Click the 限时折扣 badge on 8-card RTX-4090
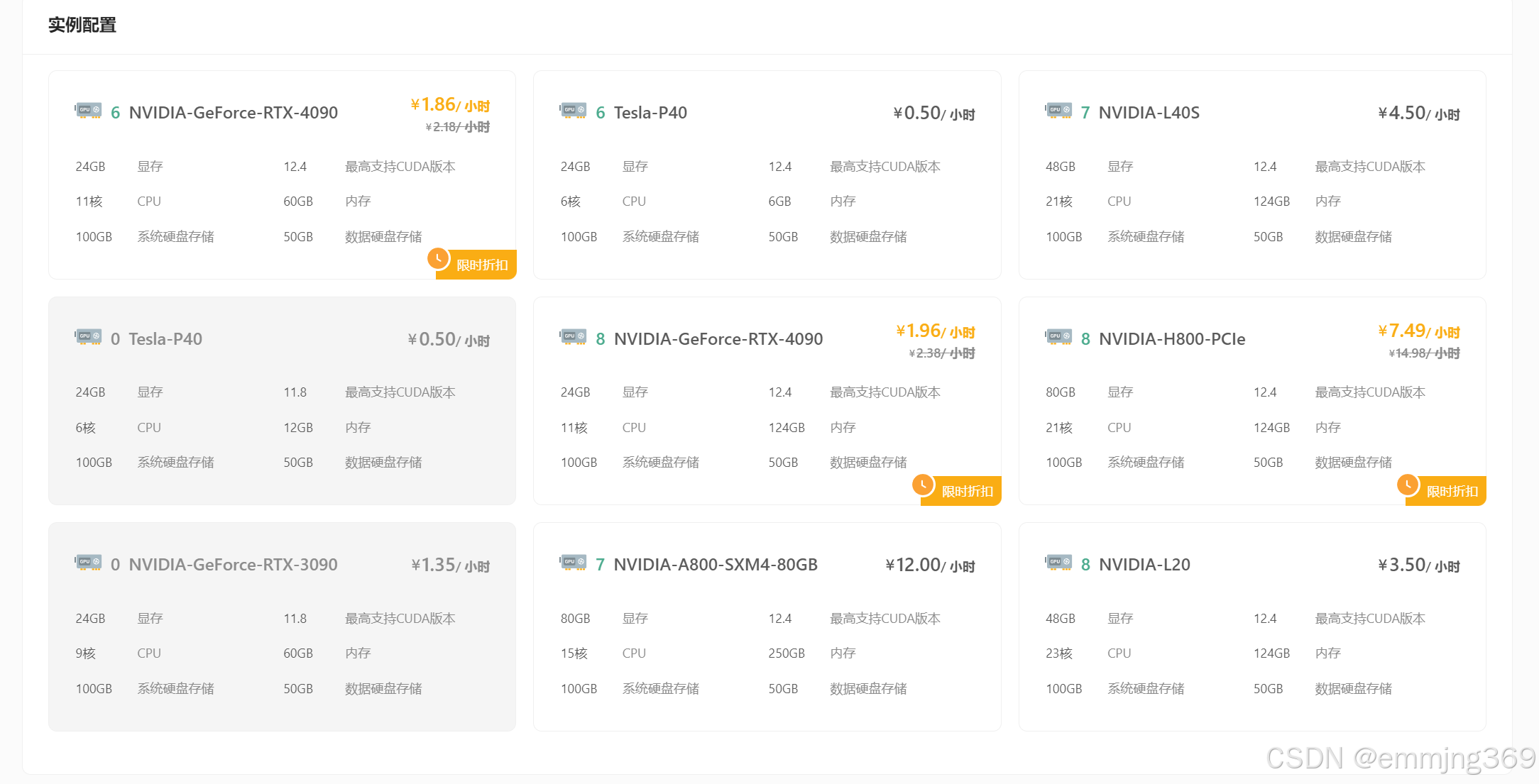 coord(966,491)
